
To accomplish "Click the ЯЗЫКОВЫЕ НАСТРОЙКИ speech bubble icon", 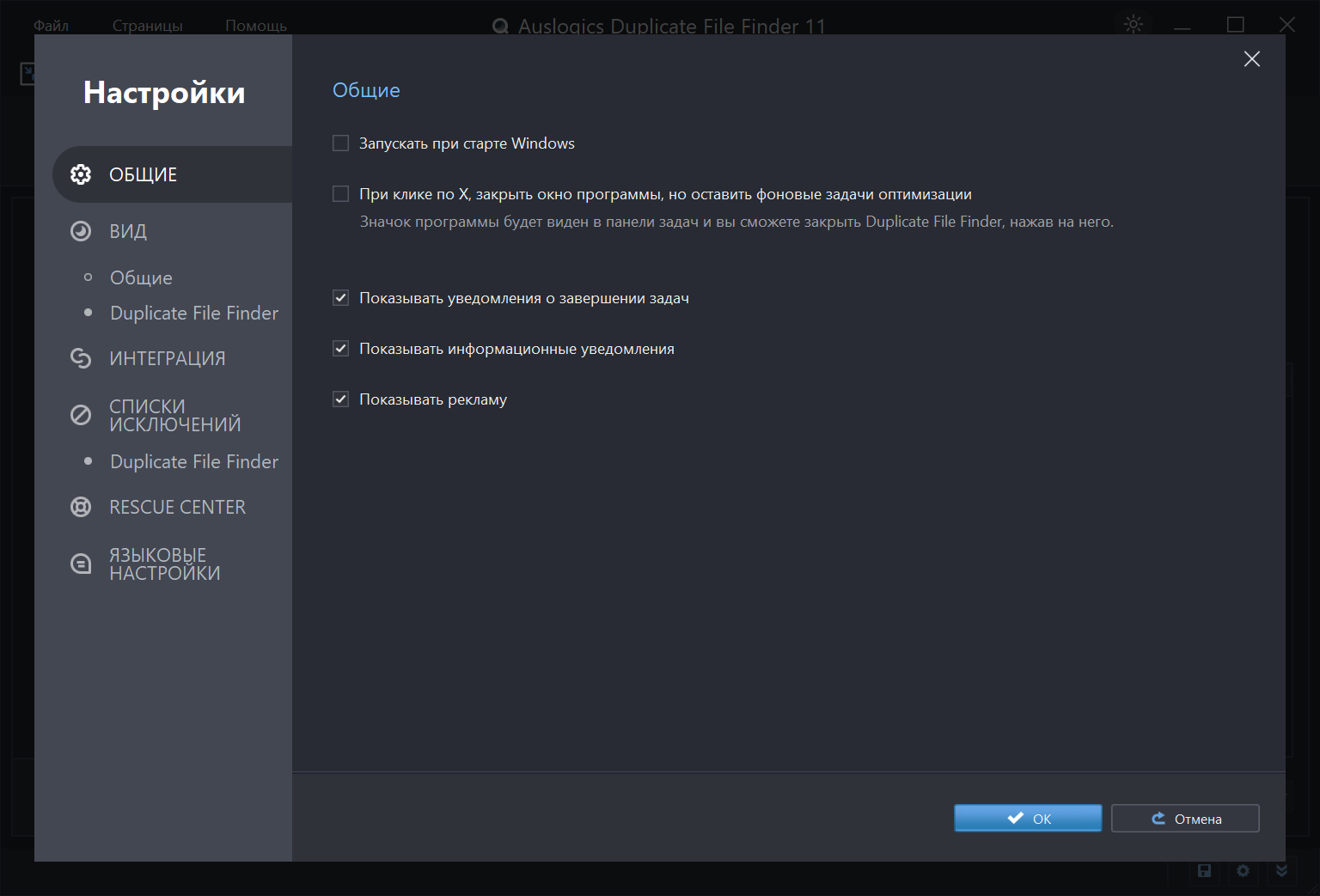I will [81, 564].
